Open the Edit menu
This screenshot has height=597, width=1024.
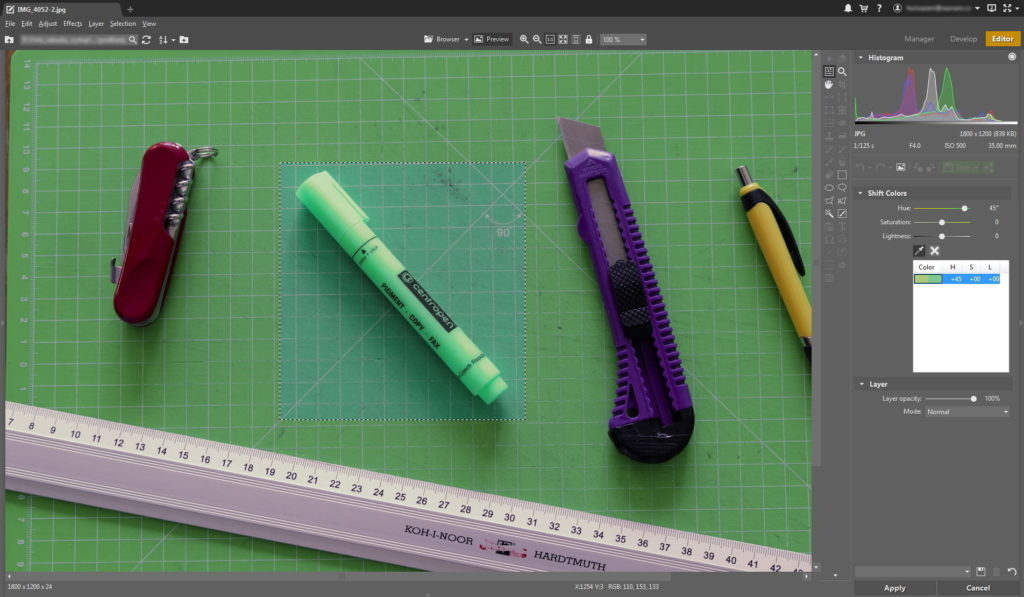(x=26, y=24)
